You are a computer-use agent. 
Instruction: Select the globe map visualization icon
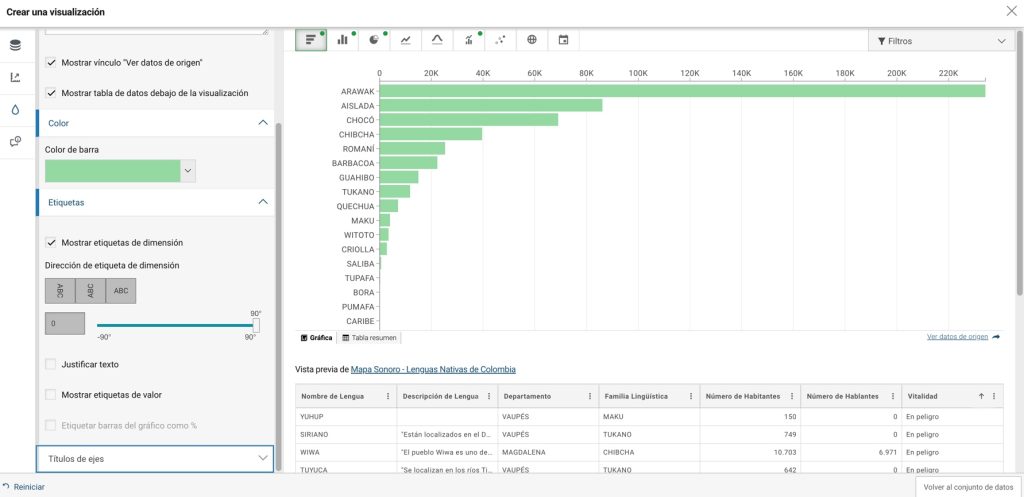532,40
